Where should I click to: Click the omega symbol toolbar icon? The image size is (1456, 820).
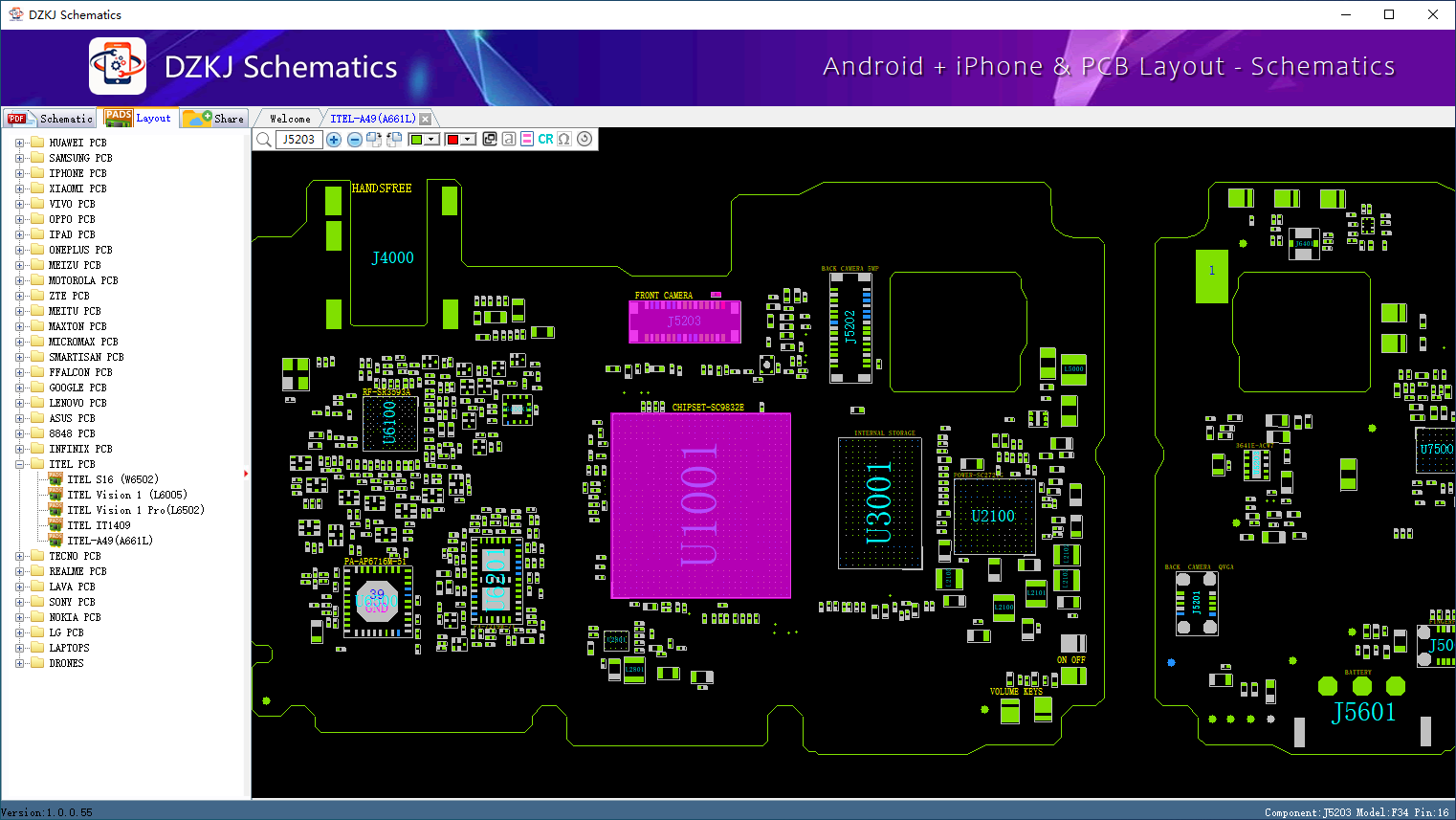point(564,139)
